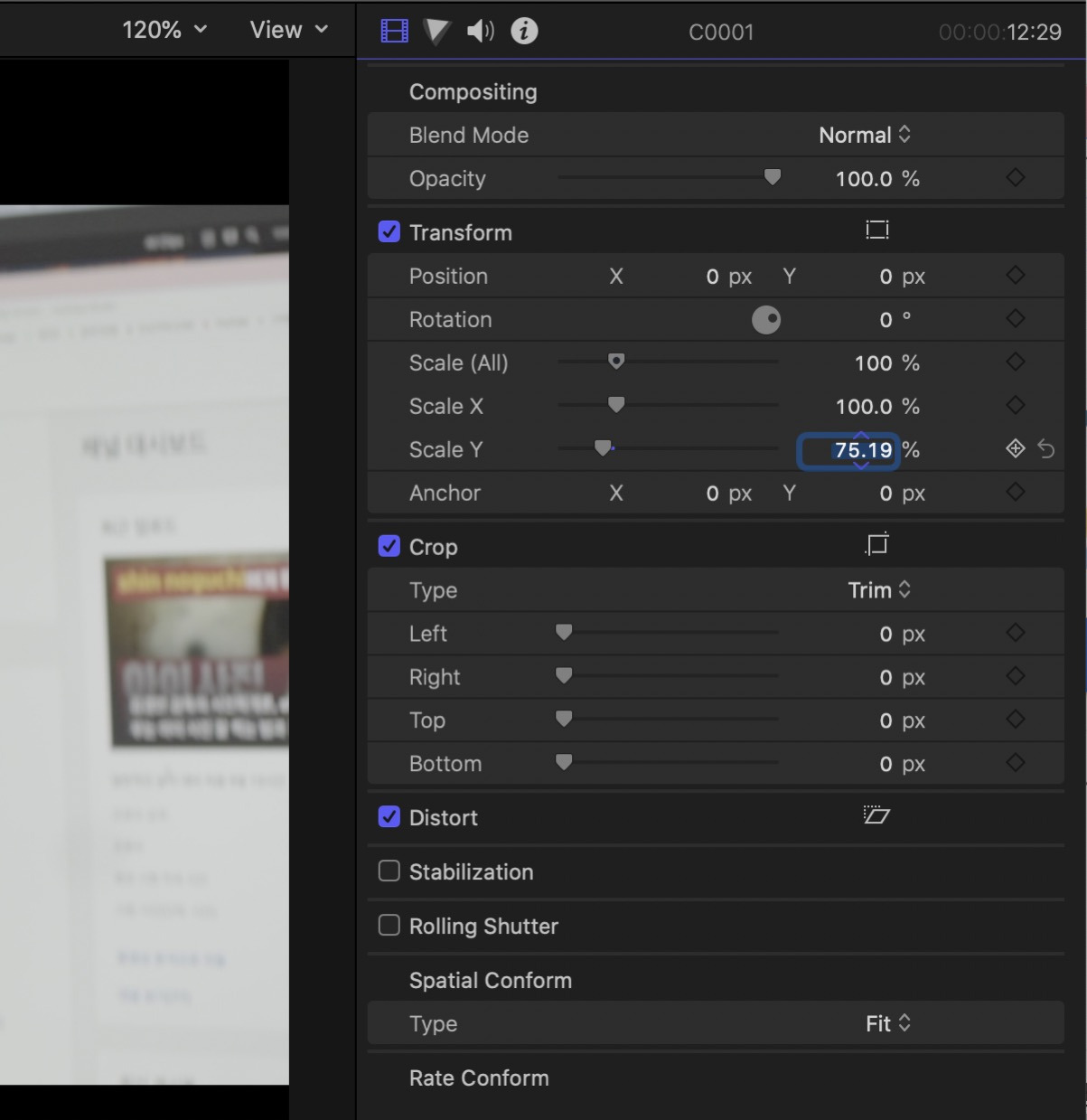Click the Crop Top slider handle
The width and height of the screenshot is (1087, 1120).
coord(564,720)
